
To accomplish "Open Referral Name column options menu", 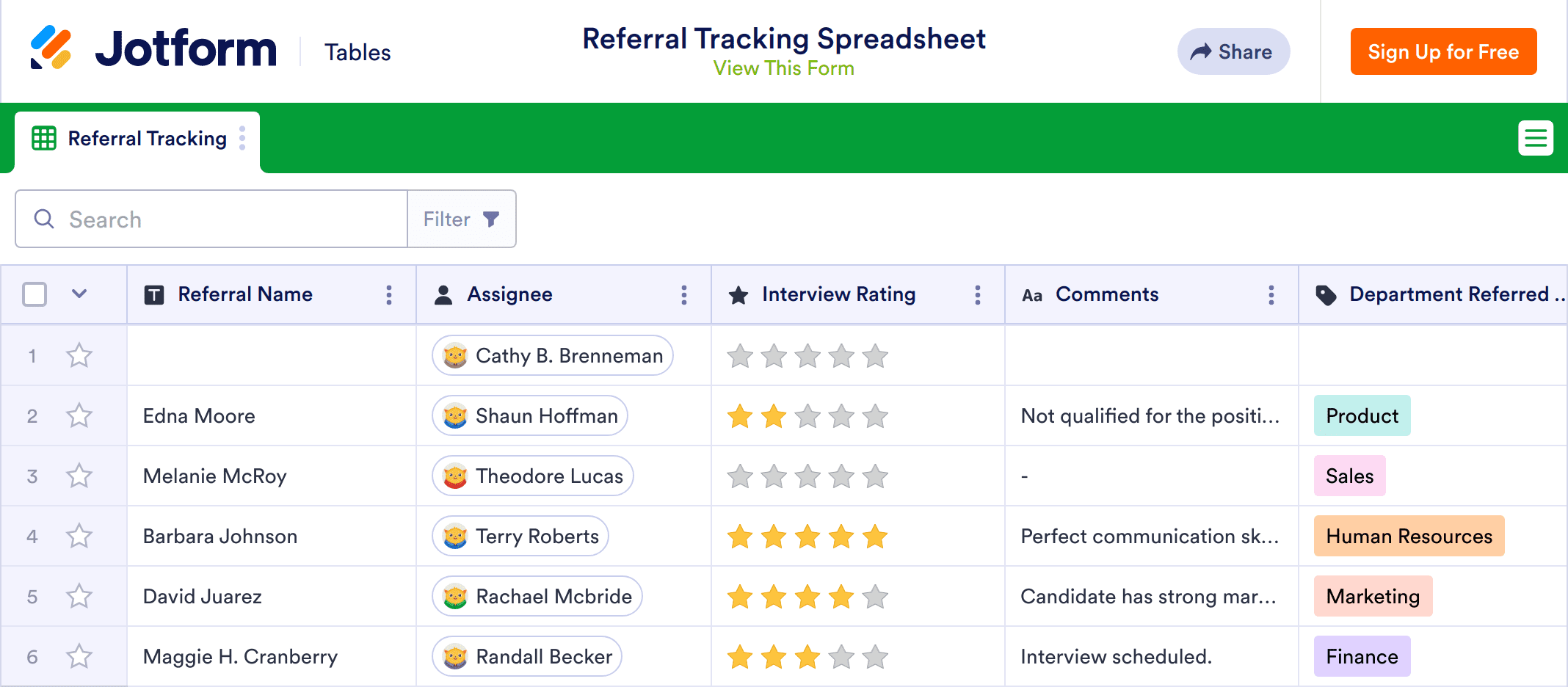I will tap(389, 295).
